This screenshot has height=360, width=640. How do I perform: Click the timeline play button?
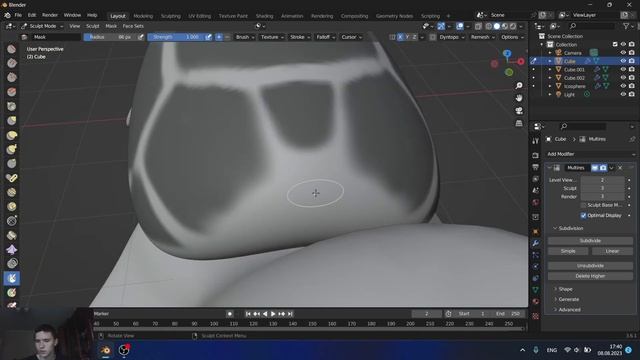click(x=273, y=314)
